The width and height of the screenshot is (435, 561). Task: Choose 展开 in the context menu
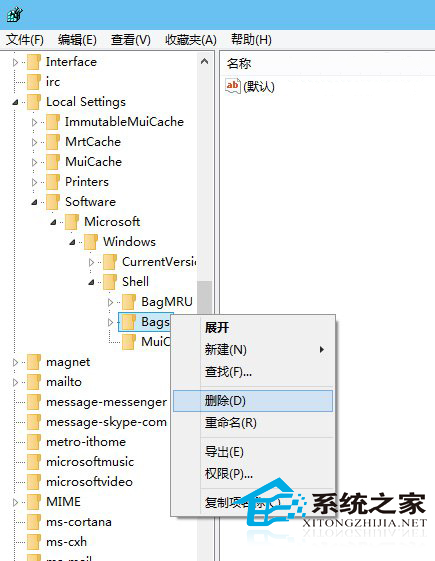click(253, 328)
